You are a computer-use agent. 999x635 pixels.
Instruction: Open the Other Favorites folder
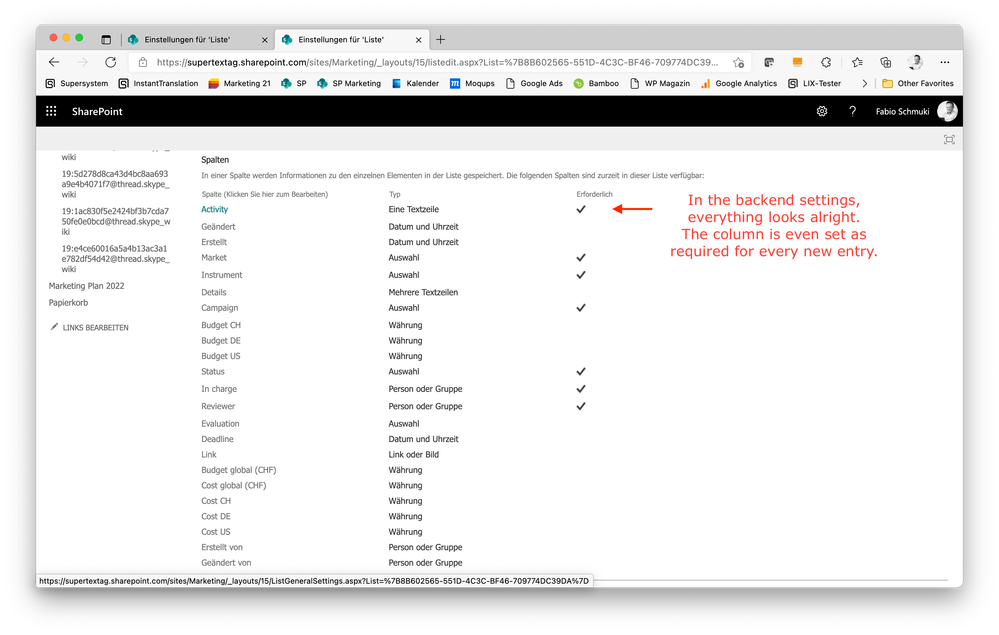click(917, 83)
